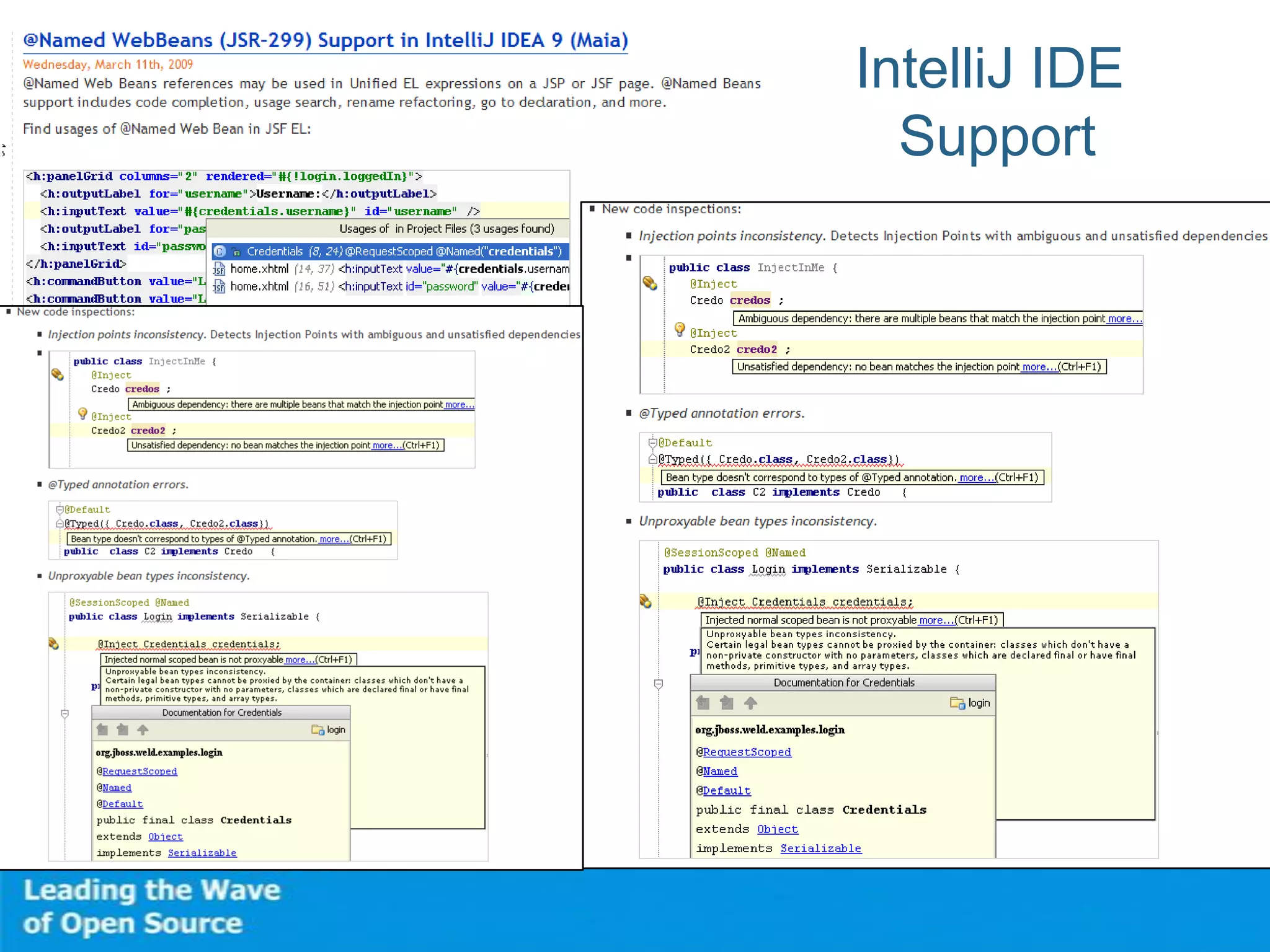Click lightbulb quick-fix icon in larger InjectInMe snippet

click(x=680, y=329)
